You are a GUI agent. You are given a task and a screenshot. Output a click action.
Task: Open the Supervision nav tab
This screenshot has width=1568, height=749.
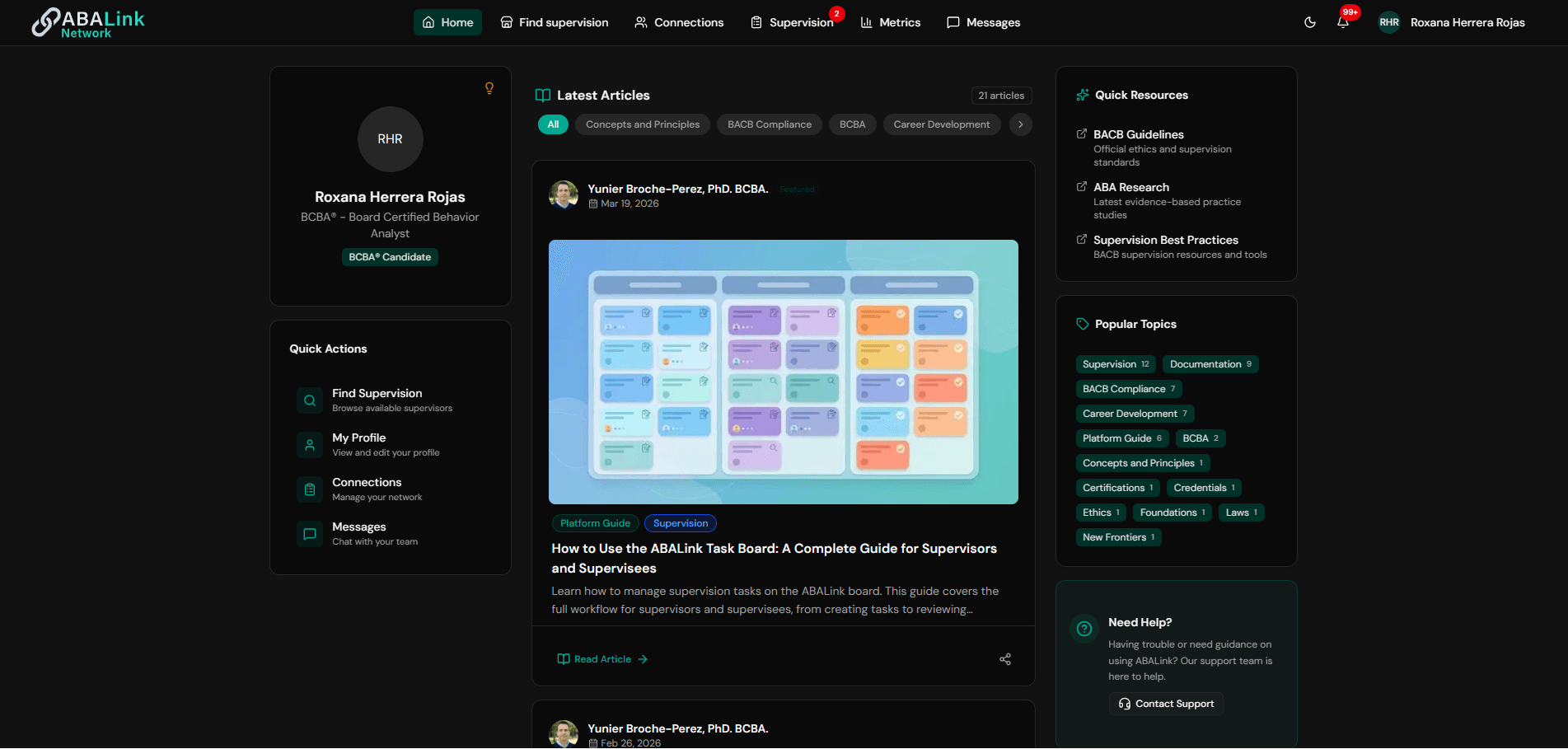tap(793, 22)
